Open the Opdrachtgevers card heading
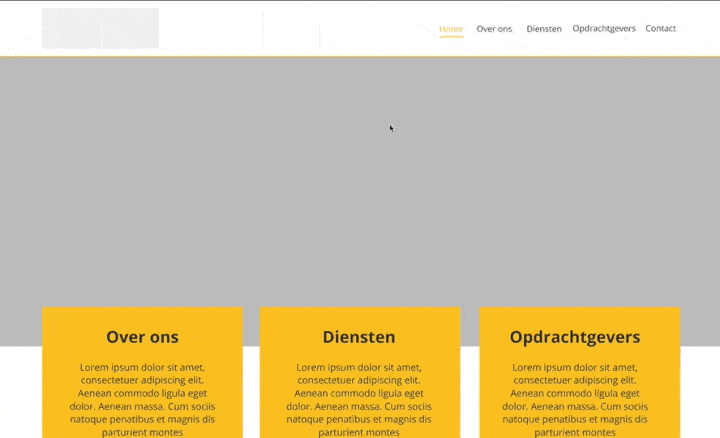720x438 pixels. tap(575, 337)
